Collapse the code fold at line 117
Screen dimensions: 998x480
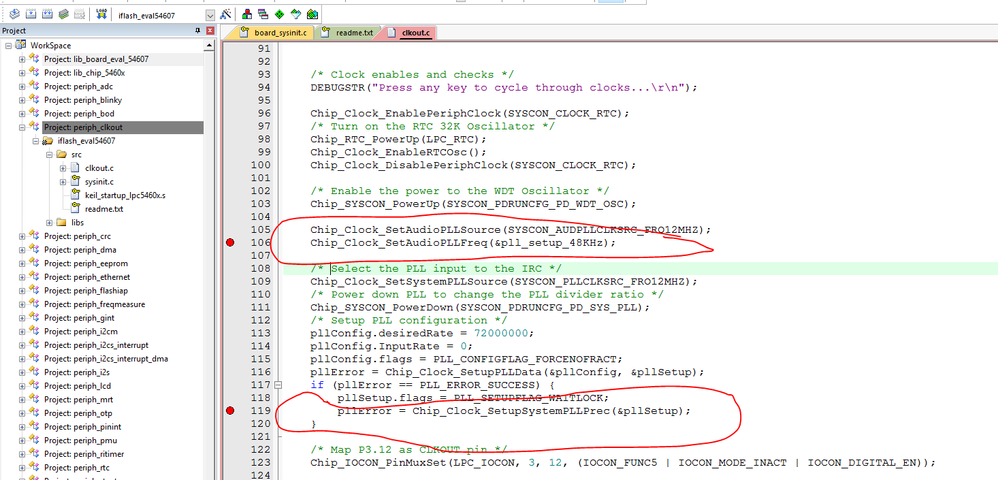point(278,385)
